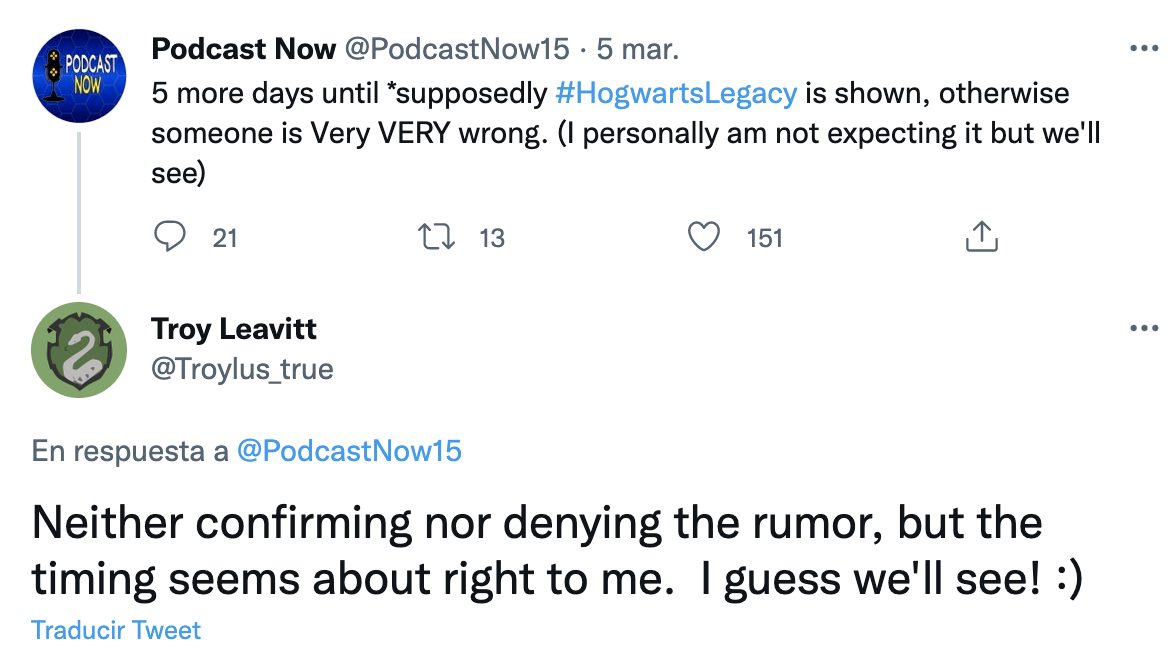Image resolution: width=1176 pixels, height=664 pixels.
Task: Click the Traducir Tweet link
Action: pyautogui.click(x=116, y=631)
